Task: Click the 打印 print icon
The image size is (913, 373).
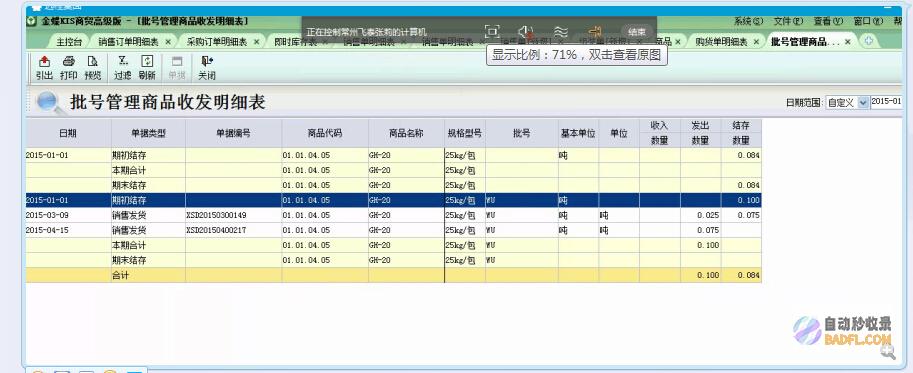Action: pyautogui.click(x=68, y=62)
